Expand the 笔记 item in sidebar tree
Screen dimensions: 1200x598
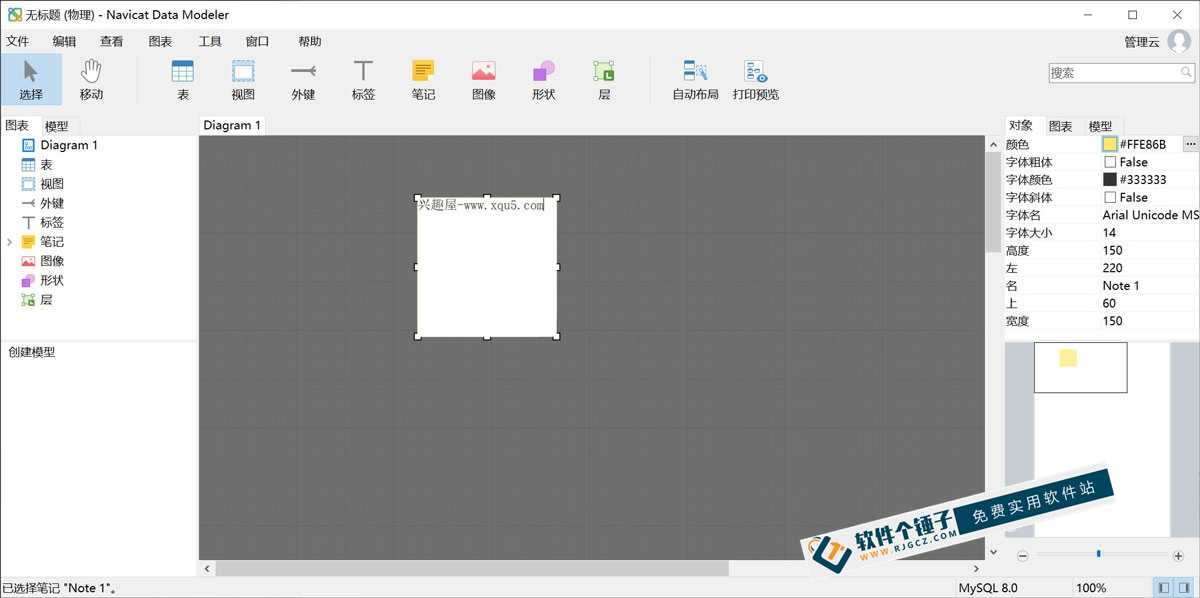tap(10, 241)
